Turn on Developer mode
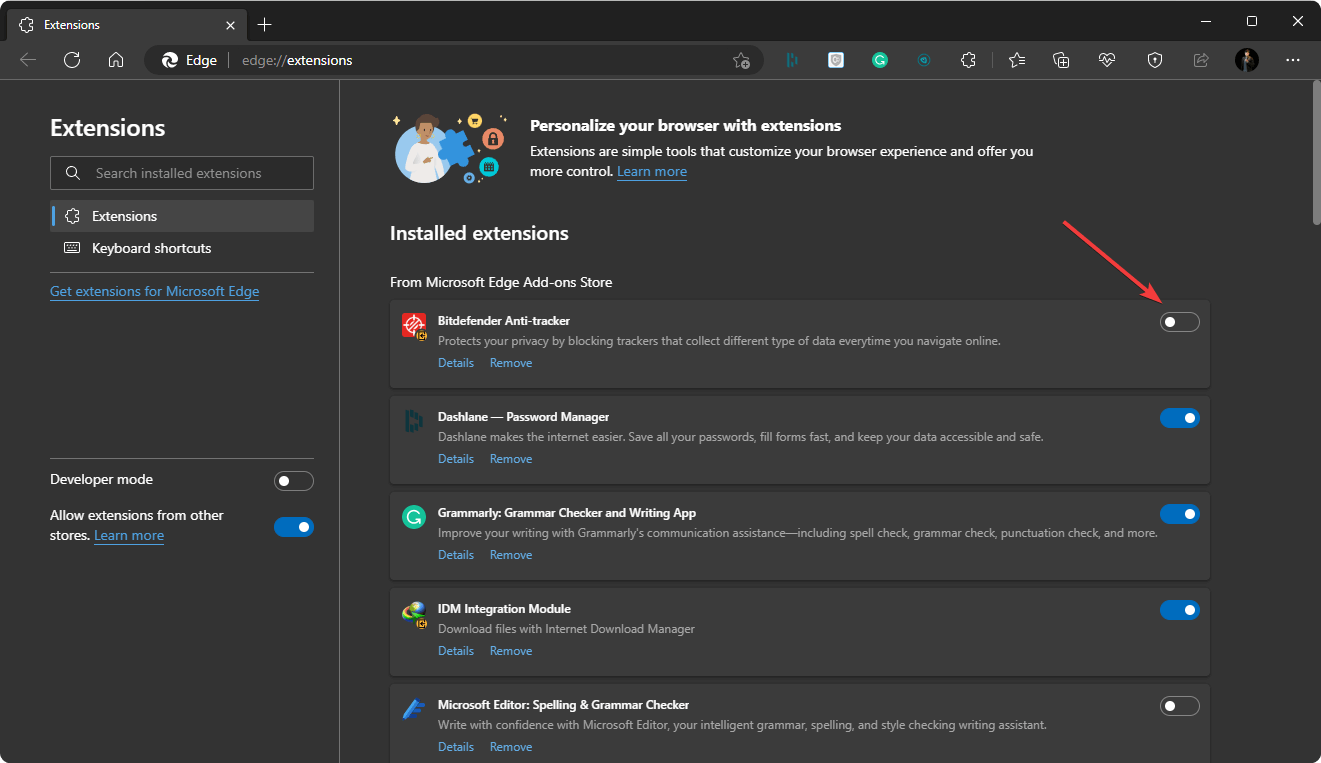The image size is (1321, 763). point(294,481)
